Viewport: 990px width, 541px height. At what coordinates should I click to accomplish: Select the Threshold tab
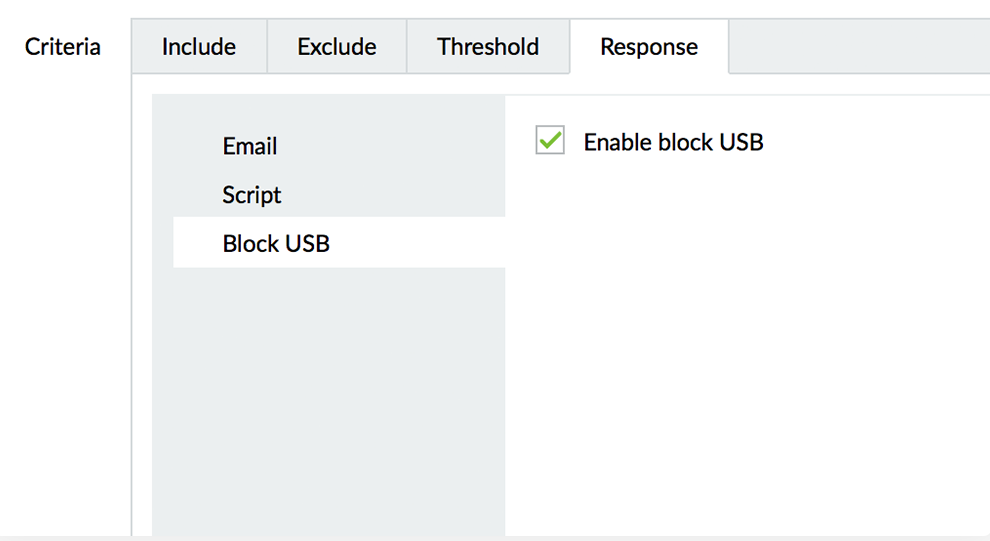pyautogui.click(x=488, y=47)
